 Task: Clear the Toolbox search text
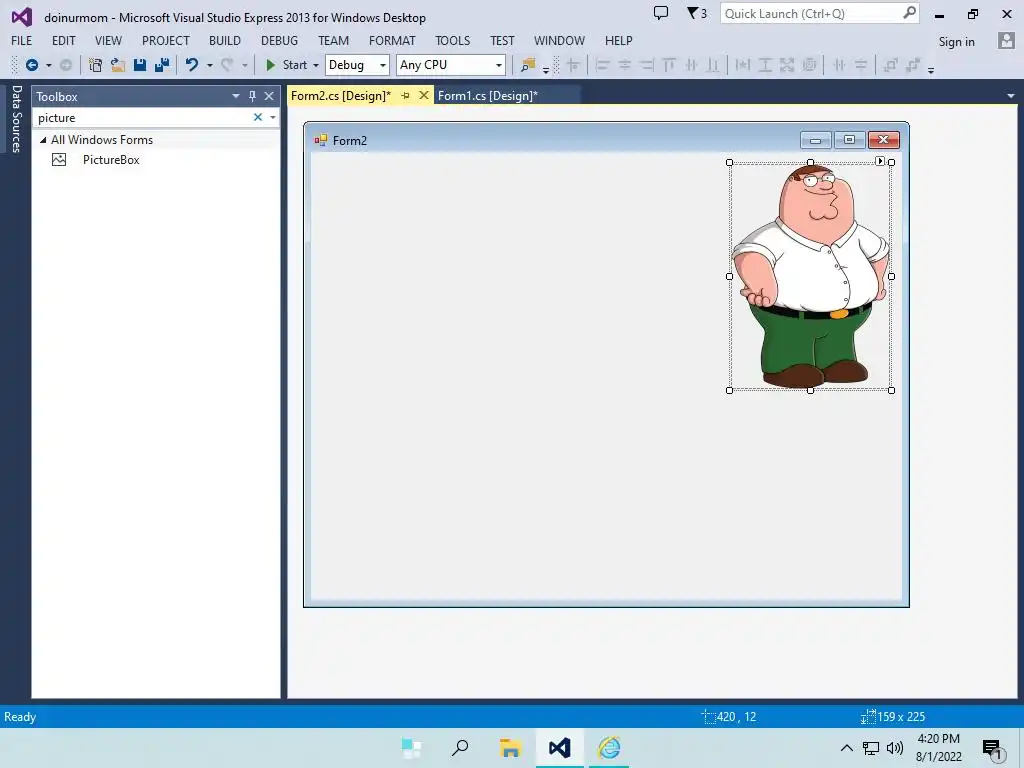pyautogui.click(x=258, y=118)
